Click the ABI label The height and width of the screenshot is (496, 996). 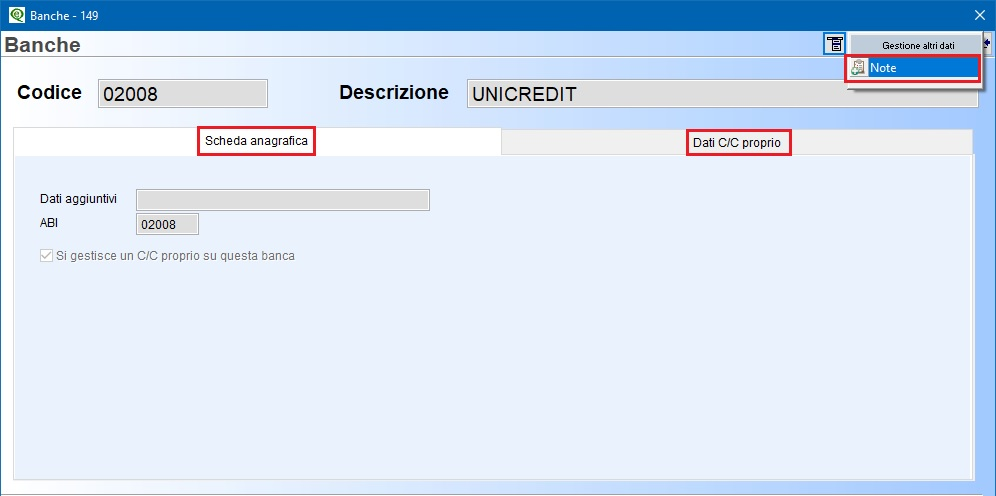coord(49,223)
